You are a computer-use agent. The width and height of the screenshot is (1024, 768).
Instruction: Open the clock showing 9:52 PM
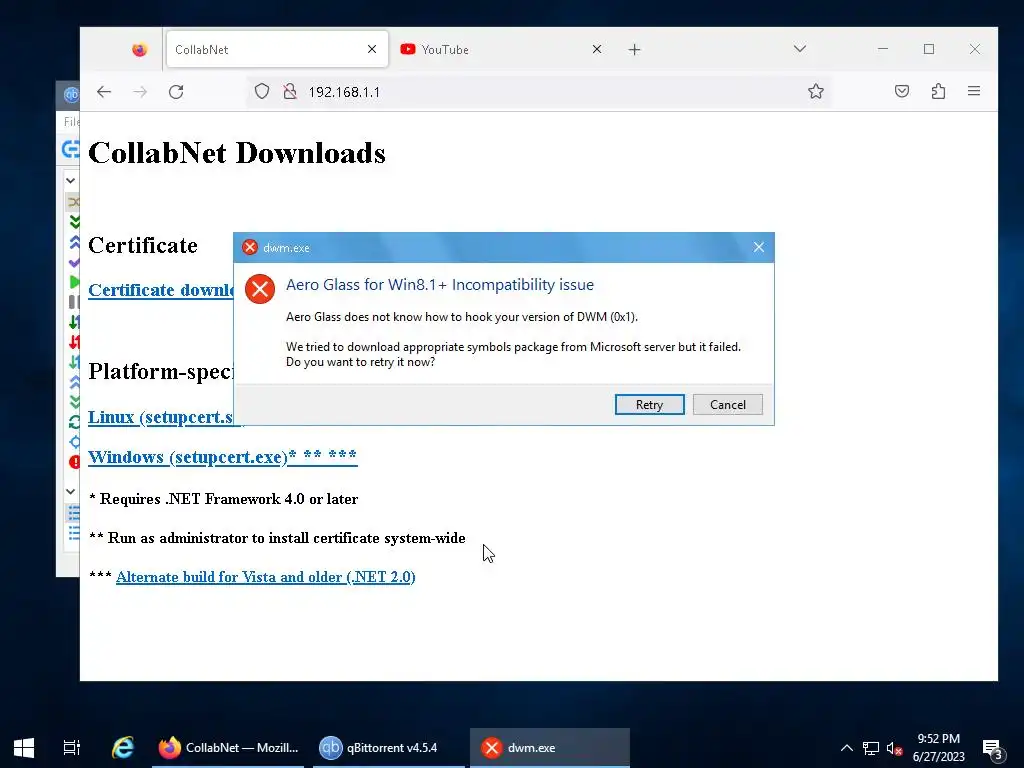[938, 748]
